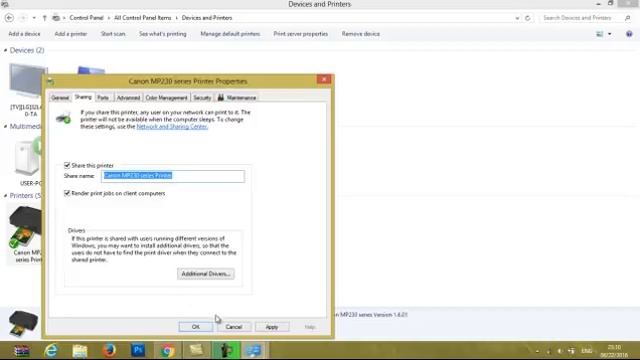Click the forward navigation arrow

[x=23, y=18]
